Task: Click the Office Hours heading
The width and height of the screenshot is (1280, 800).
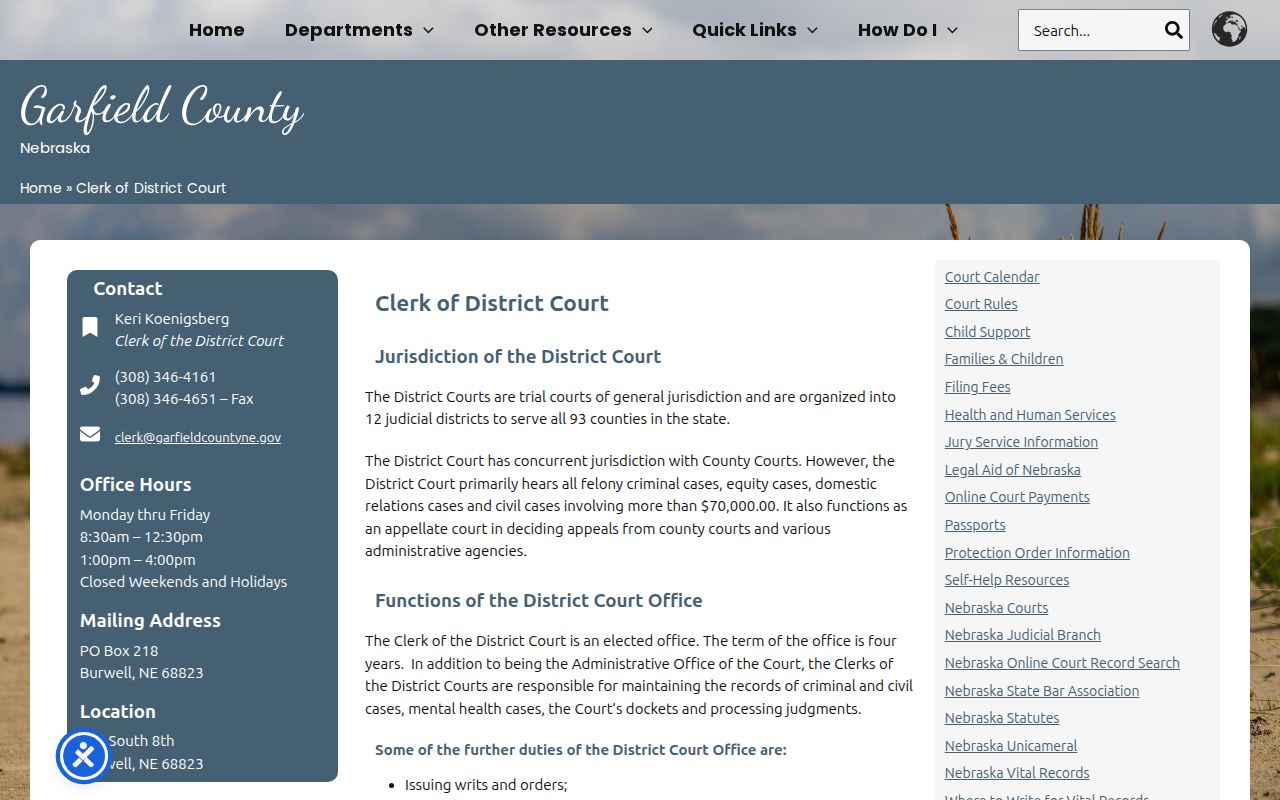Action: (136, 484)
